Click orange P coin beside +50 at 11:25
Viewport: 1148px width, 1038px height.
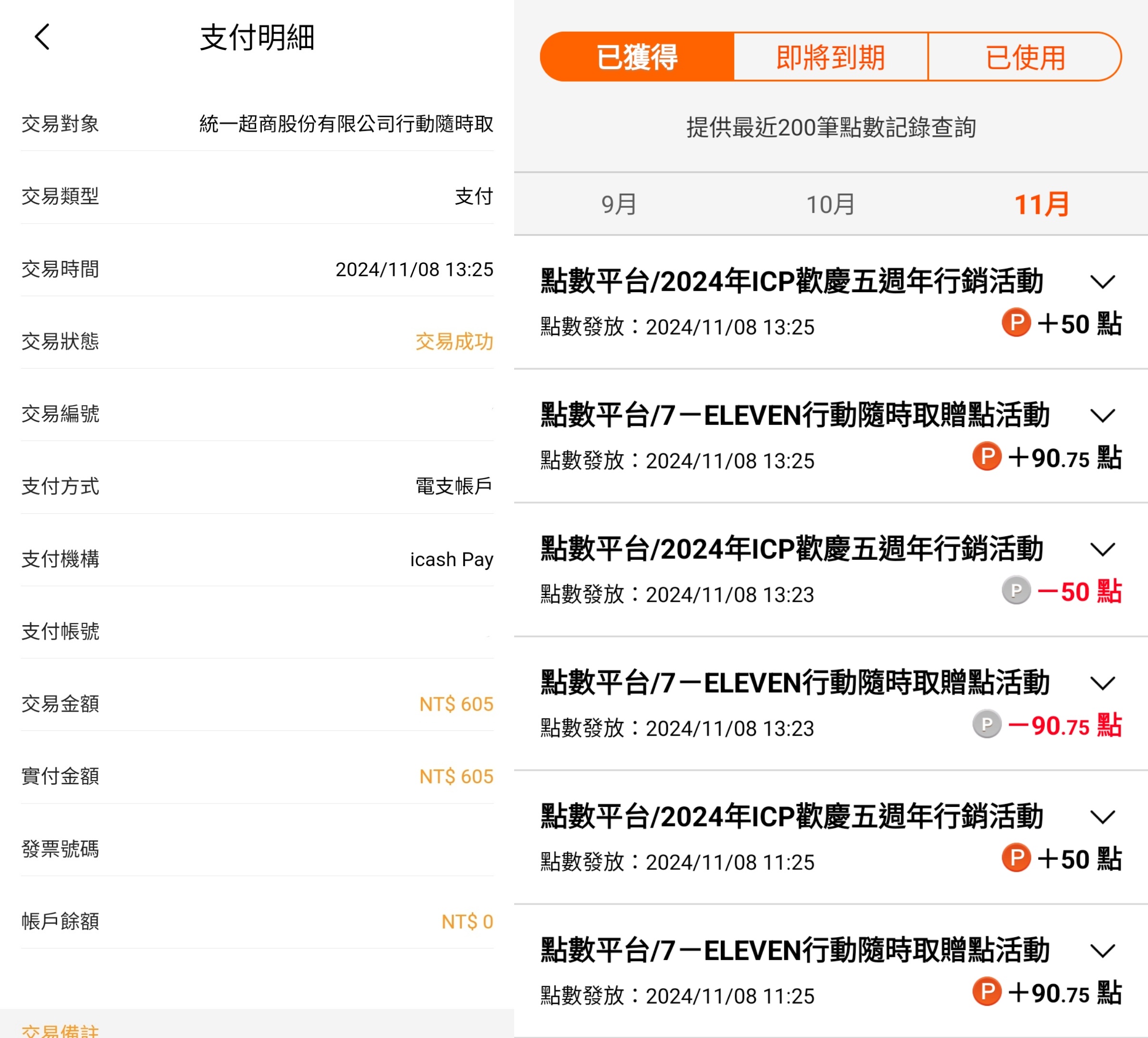tap(1016, 857)
